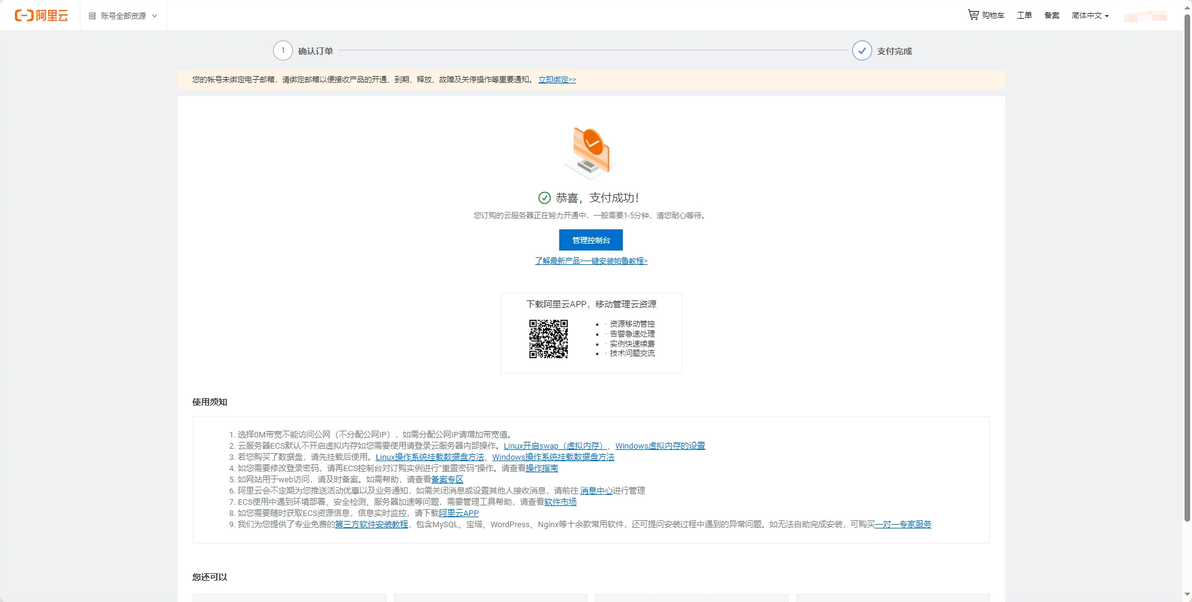Open the shopping cart 购物车
The image size is (1192, 602).
coord(986,15)
